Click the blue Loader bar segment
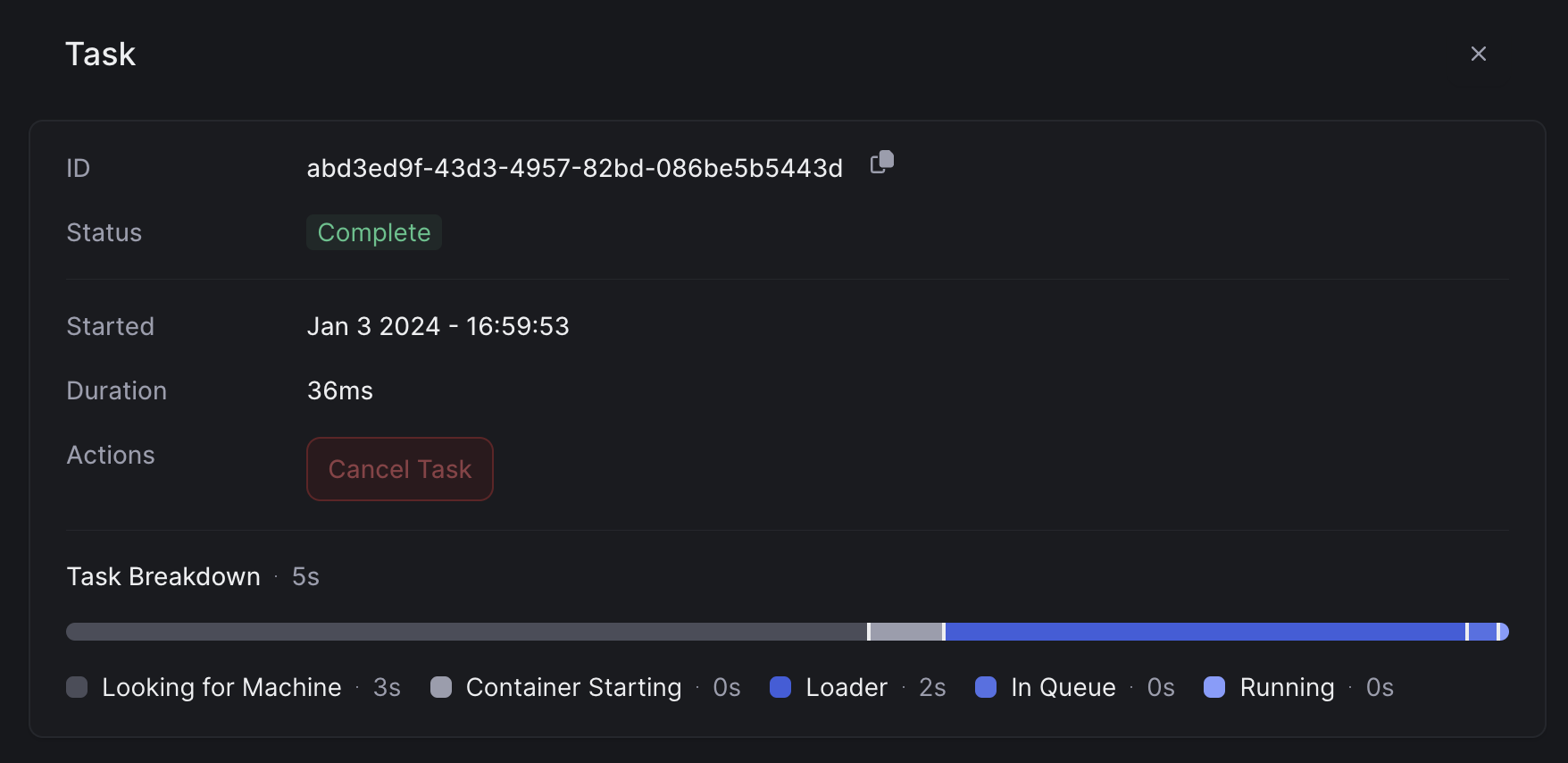Viewport: 1568px width, 763px height. point(1205,632)
